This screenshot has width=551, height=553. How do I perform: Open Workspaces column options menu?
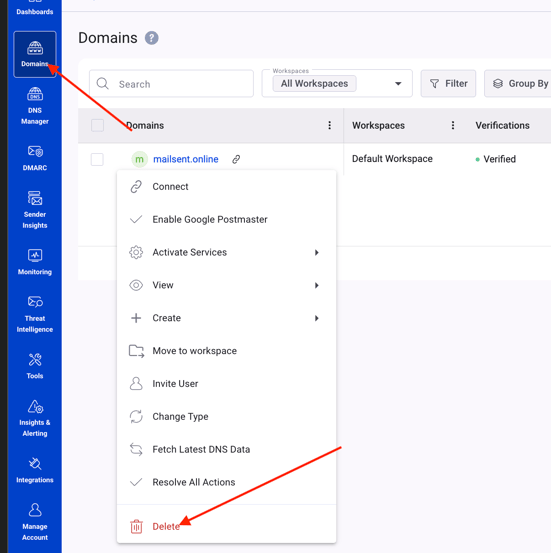coord(453,125)
